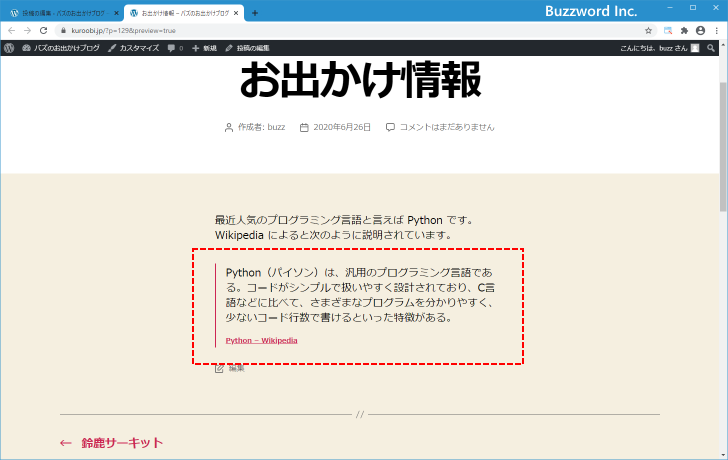The image size is (728, 460).
Task: Click the 編集 edit link below post
Action: [x=236, y=368]
